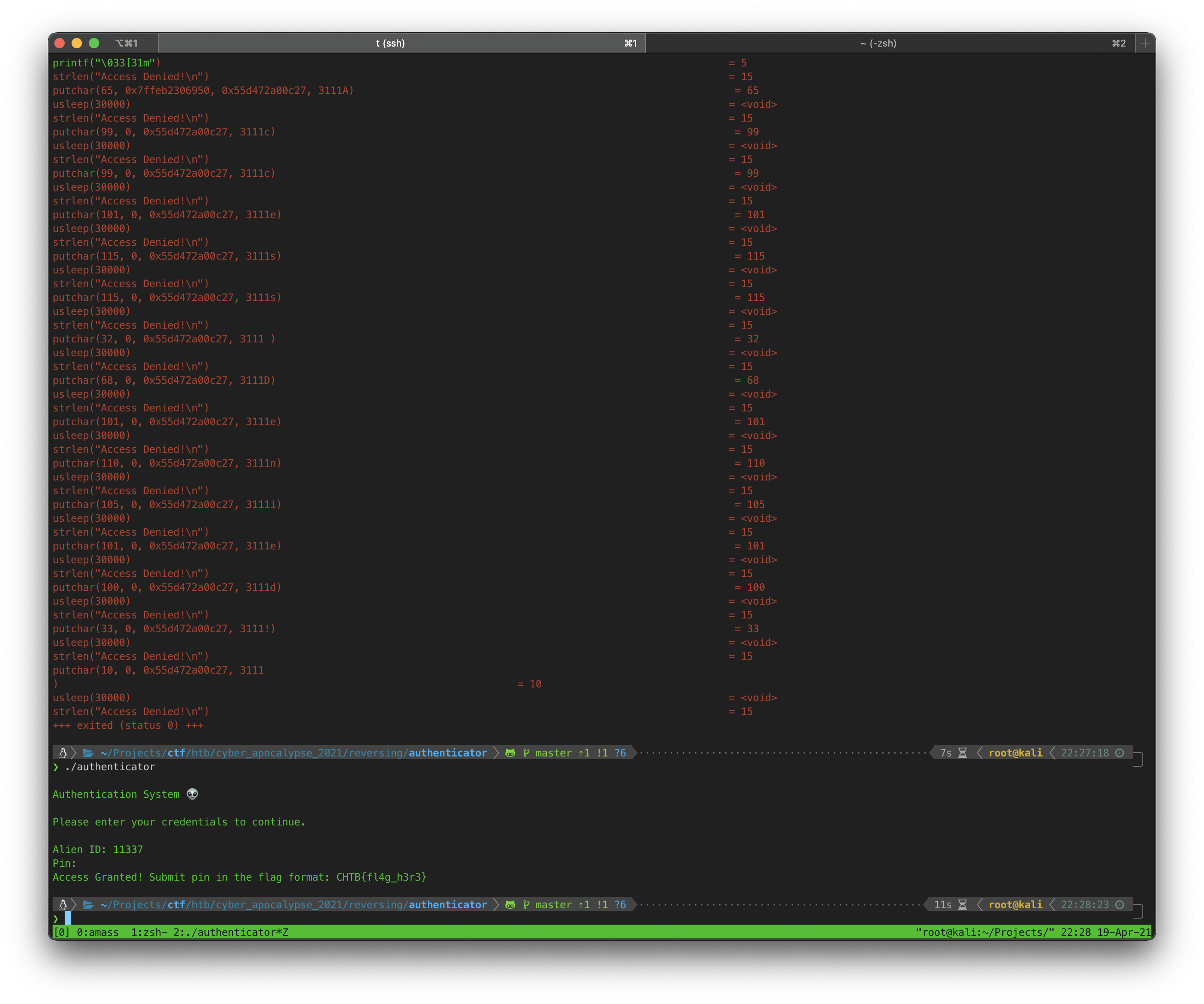The height and width of the screenshot is (1004, 1204).
Task: Click the alien emoji after Authentication System
Action: coord(193,794)
